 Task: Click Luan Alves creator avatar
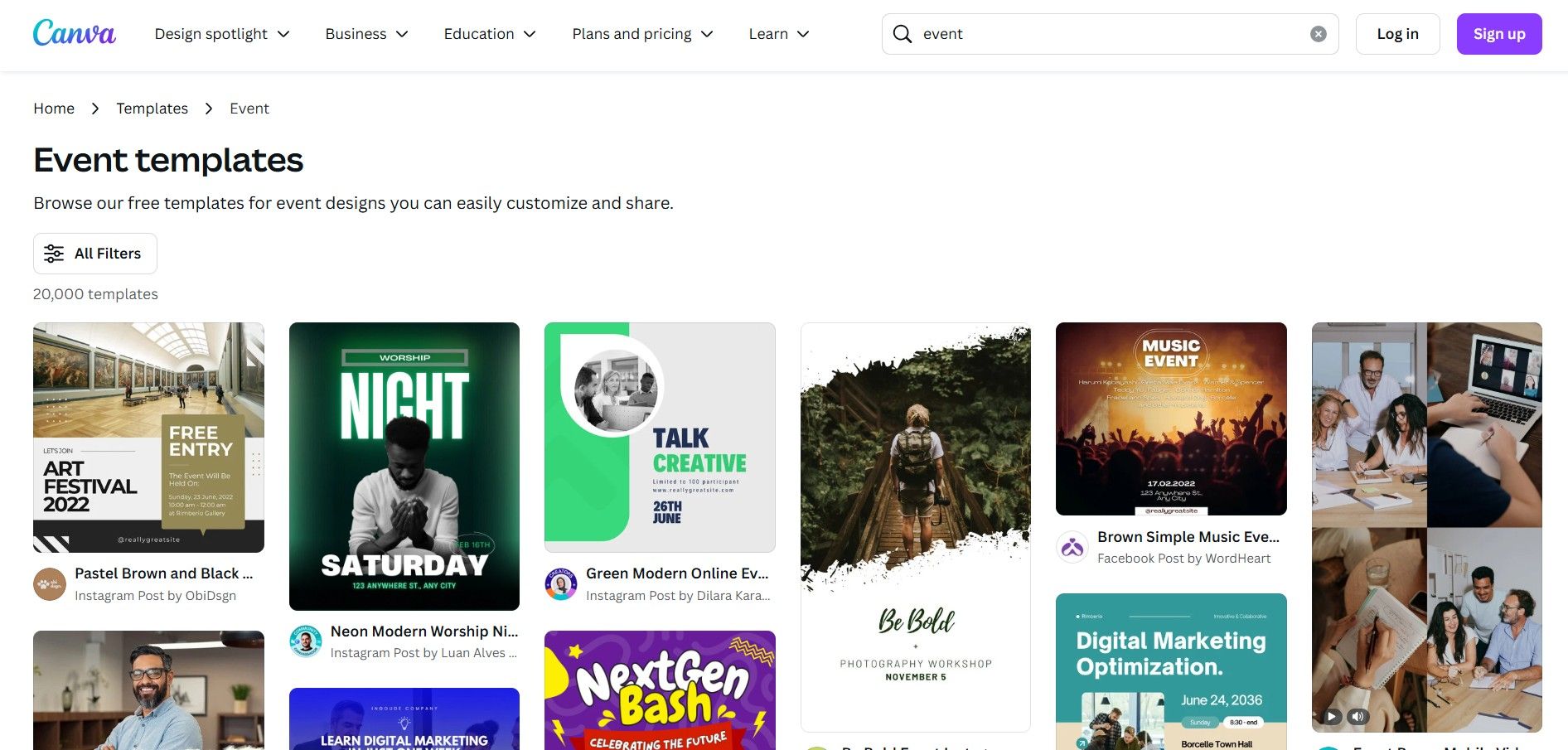306,641
